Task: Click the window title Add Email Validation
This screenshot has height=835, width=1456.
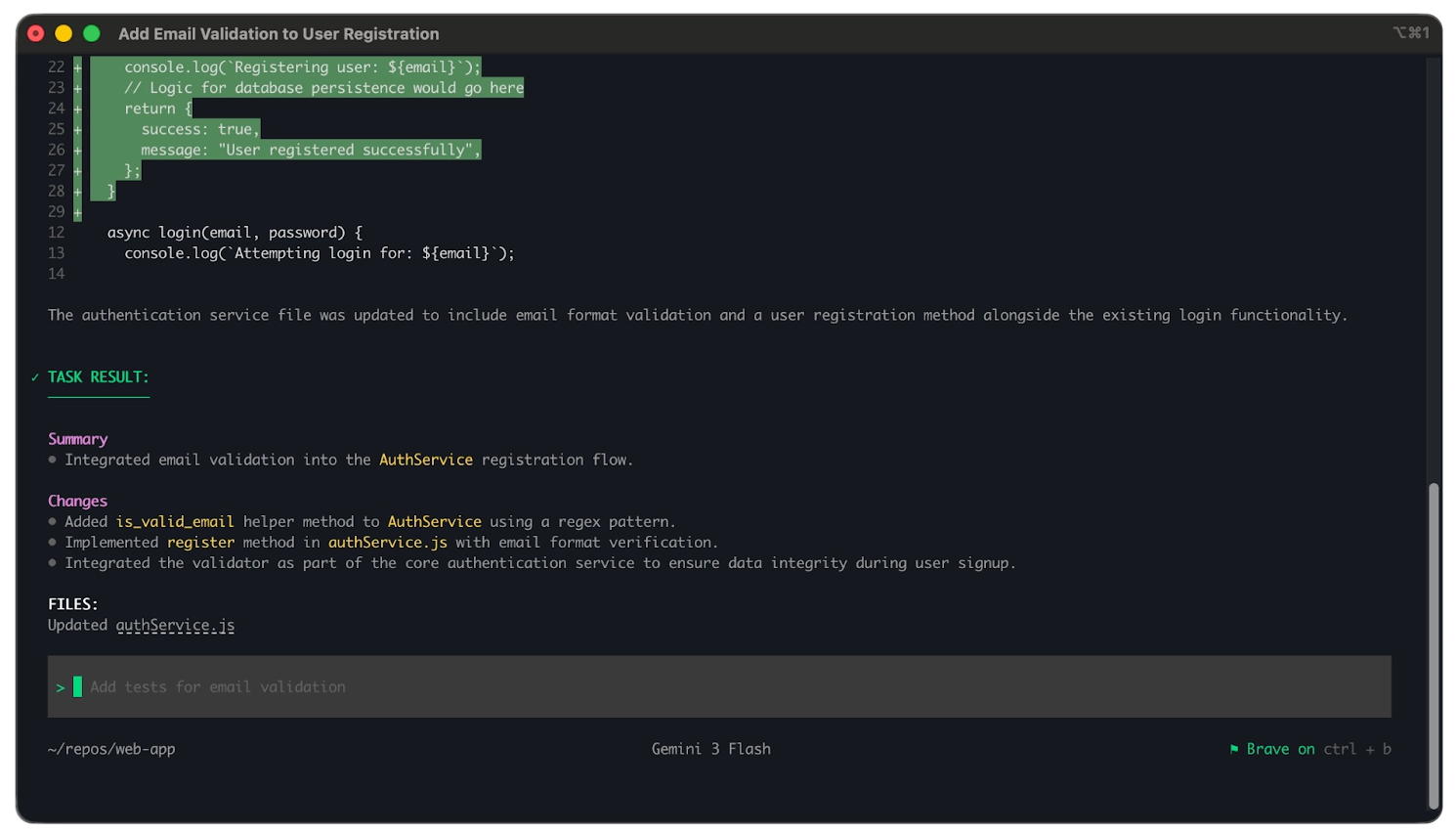Action: tap(278, 33)
